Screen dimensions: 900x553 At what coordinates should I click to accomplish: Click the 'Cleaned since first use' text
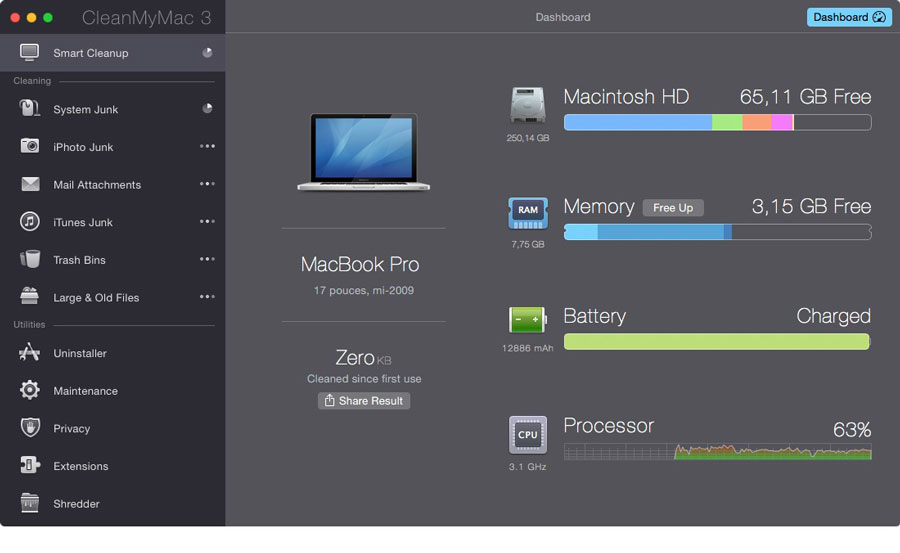[364, 379]
